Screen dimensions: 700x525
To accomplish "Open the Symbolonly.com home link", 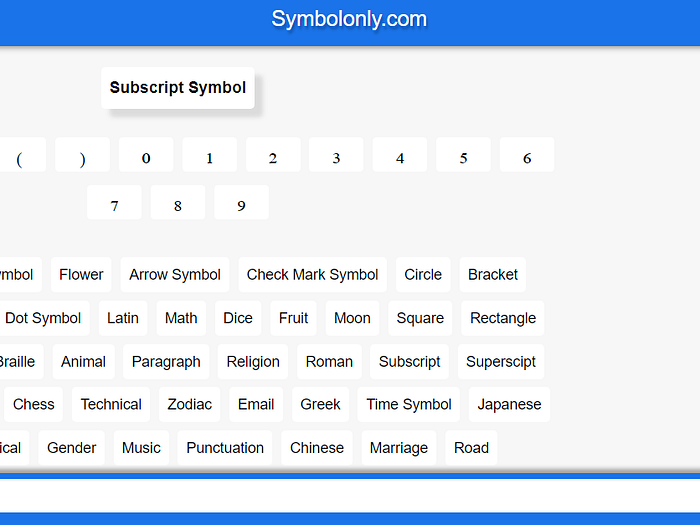I will pyautogui.click(x=349, y=19).
